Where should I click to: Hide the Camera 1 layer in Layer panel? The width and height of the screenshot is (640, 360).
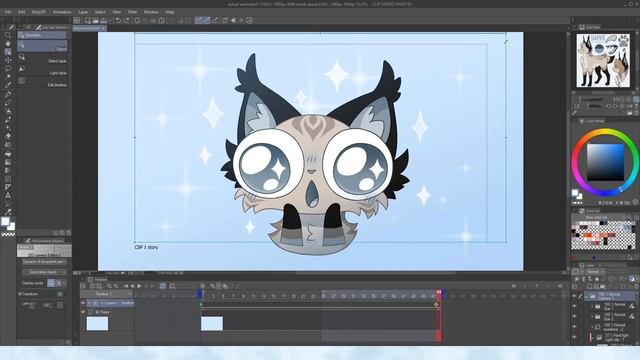[574, 296]
